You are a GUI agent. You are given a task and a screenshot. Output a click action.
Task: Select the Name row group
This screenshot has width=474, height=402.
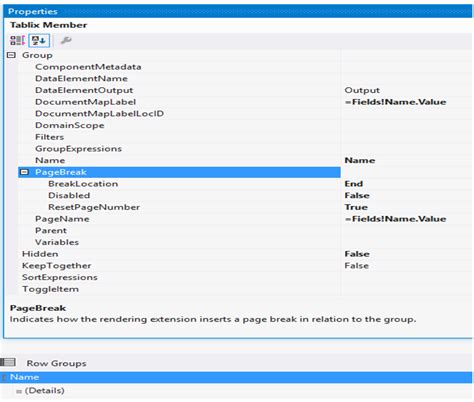[236, 377]
